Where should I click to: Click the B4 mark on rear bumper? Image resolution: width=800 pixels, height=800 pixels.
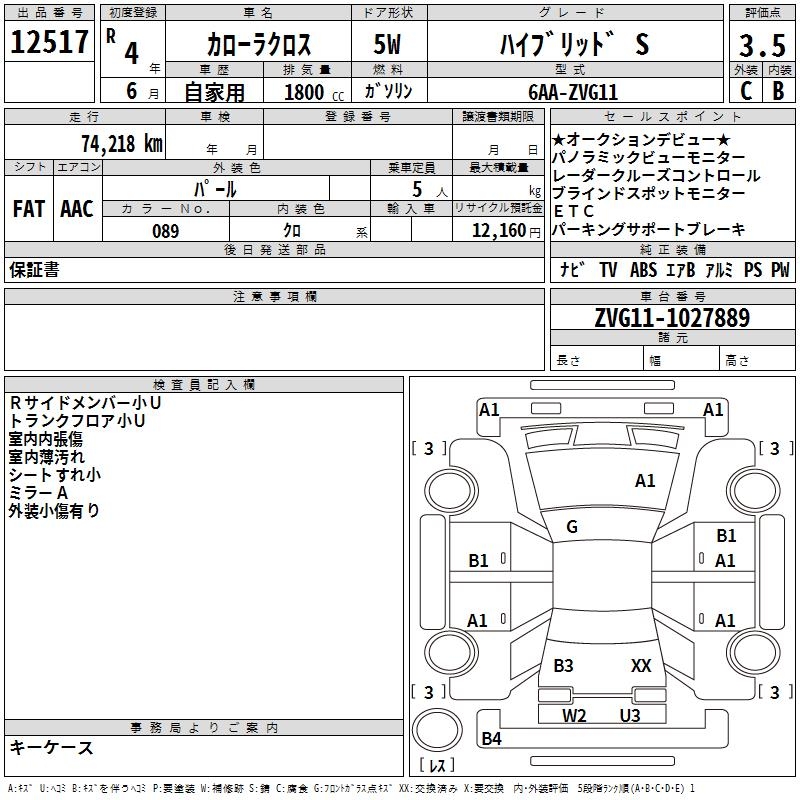491,739
